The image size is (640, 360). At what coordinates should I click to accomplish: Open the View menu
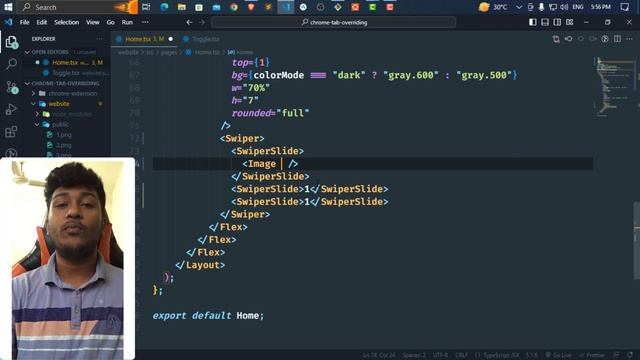[x=93, y=22]
